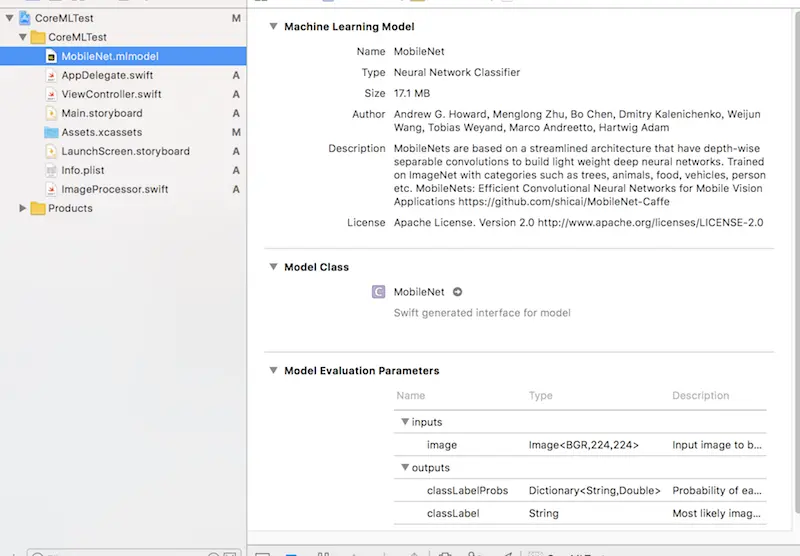The height and width of the screenshot is (556, 800).
Task: Select the classLabel output name
Action: coord(453,513)
